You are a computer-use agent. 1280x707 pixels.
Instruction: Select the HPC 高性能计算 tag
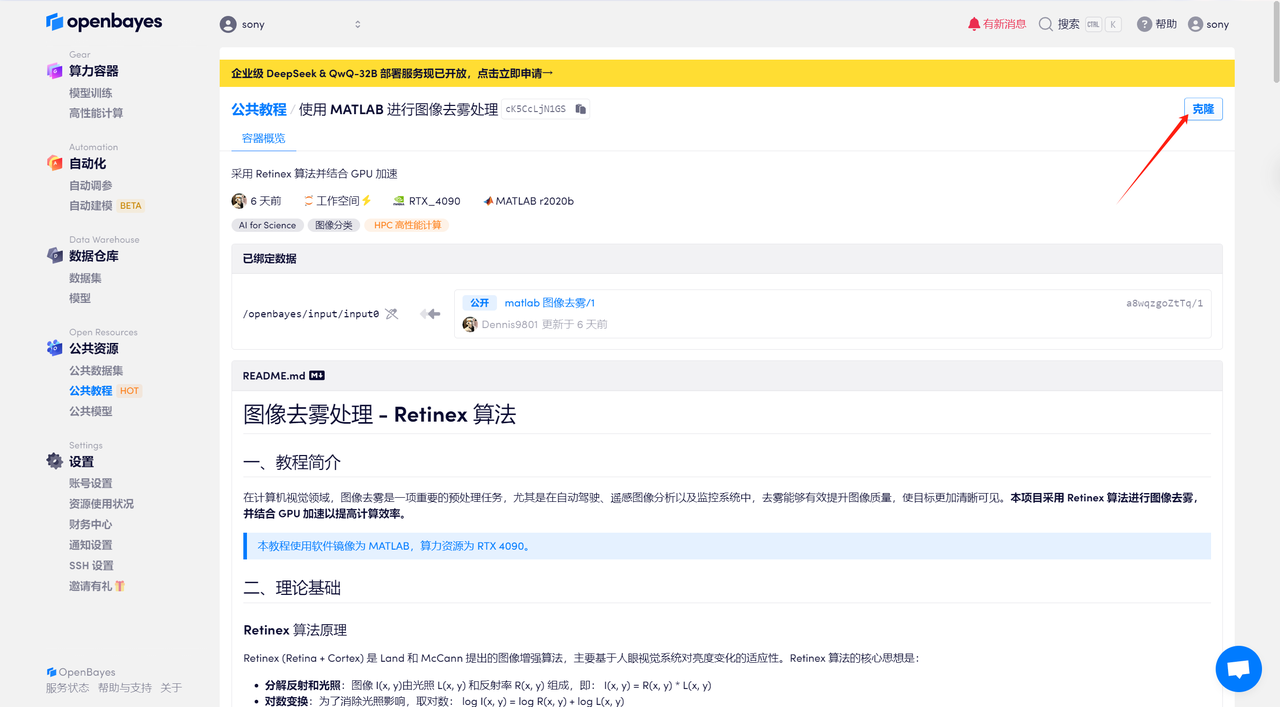click(407, 225)
